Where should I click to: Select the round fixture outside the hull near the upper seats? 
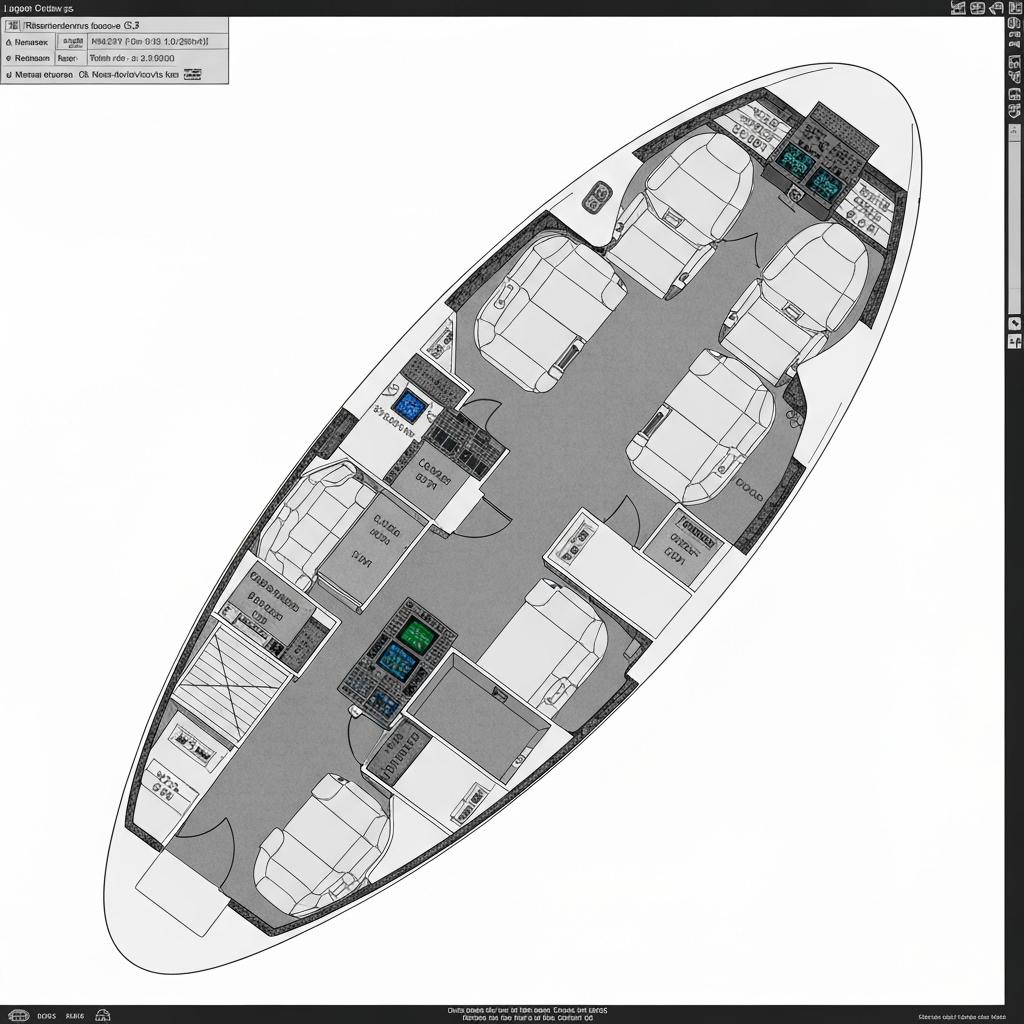tap(598, 197)
